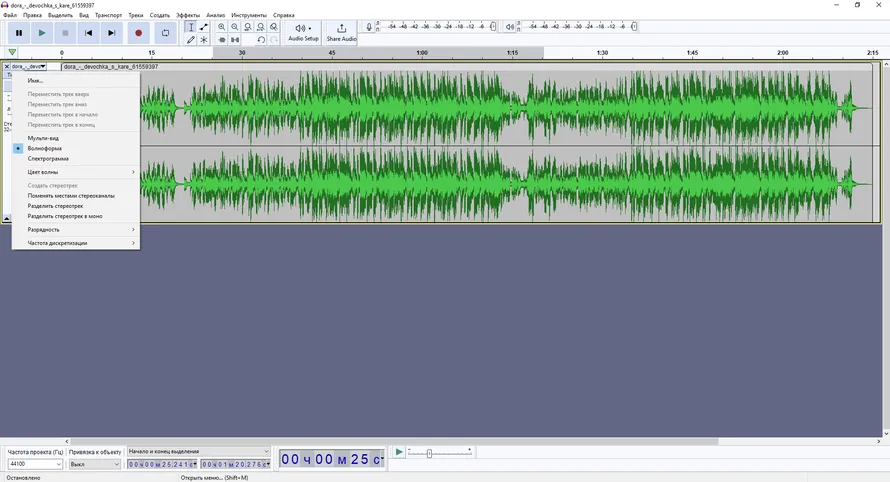Open the Справка menu

point(283,15)
